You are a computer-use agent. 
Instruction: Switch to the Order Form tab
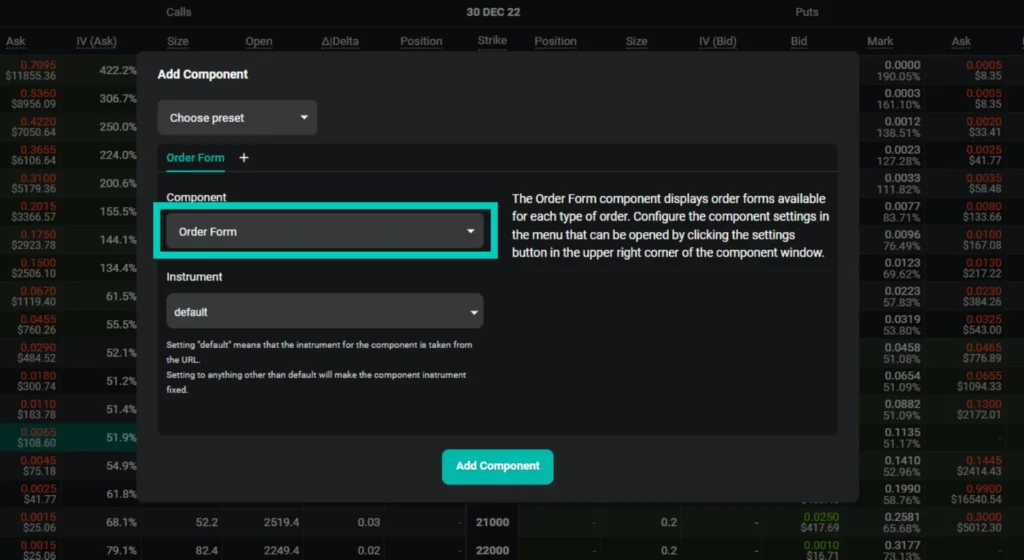tap(195, 158)
